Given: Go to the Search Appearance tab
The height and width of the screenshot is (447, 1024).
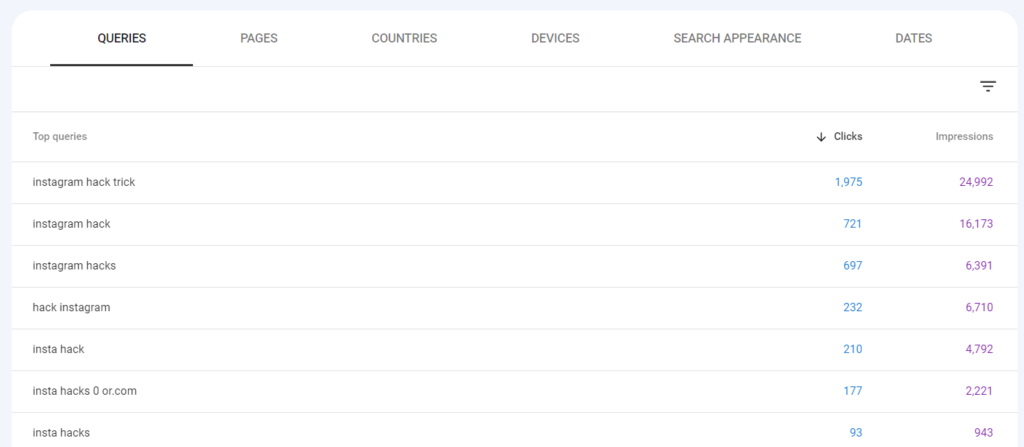Looking at the screenshot, I should point(737,39).
